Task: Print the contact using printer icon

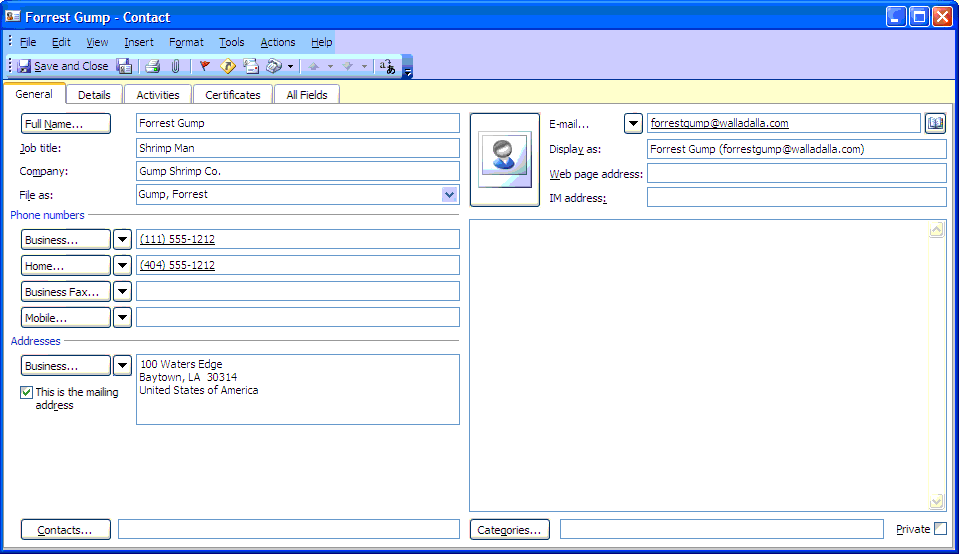Action: tap(152, 66)
